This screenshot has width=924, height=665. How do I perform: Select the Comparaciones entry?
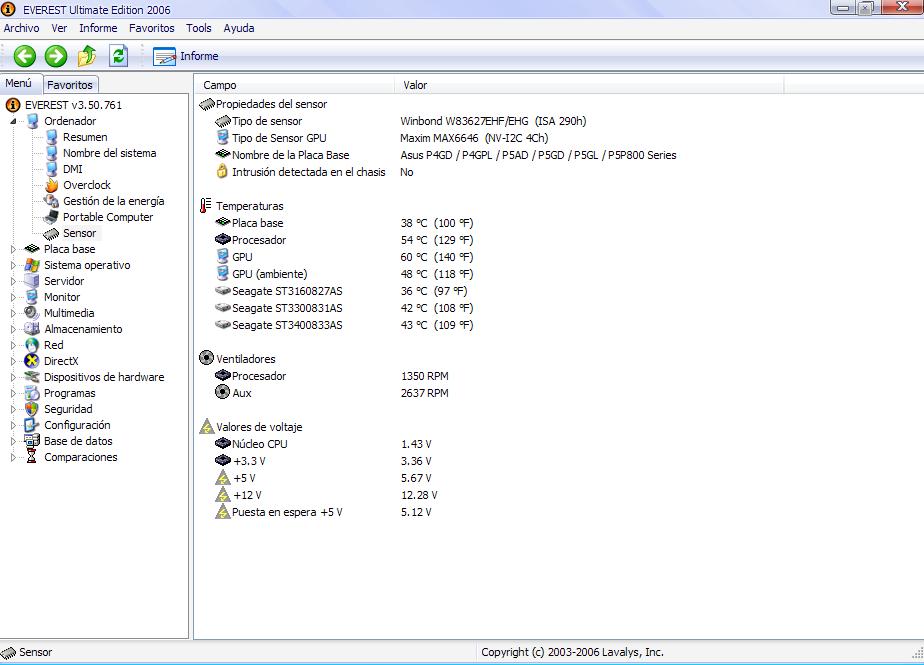[x=81, y=457]
